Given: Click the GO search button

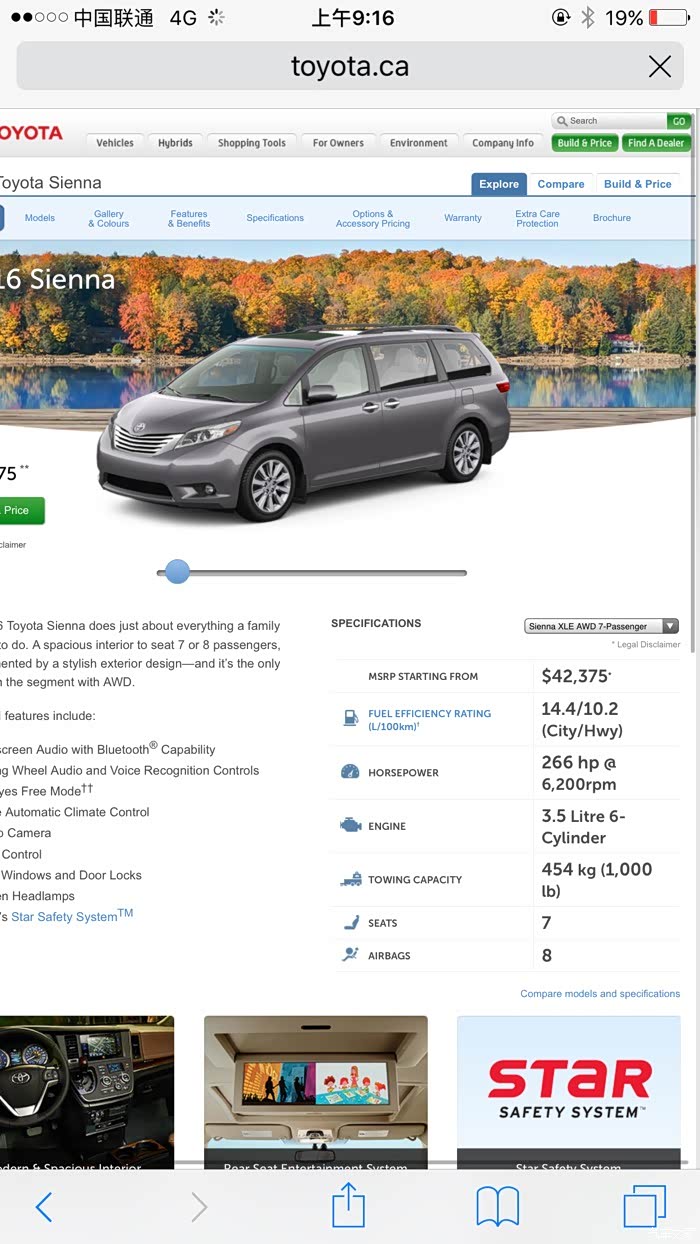Looking at the screenshot, I should [x=679, y=121].
